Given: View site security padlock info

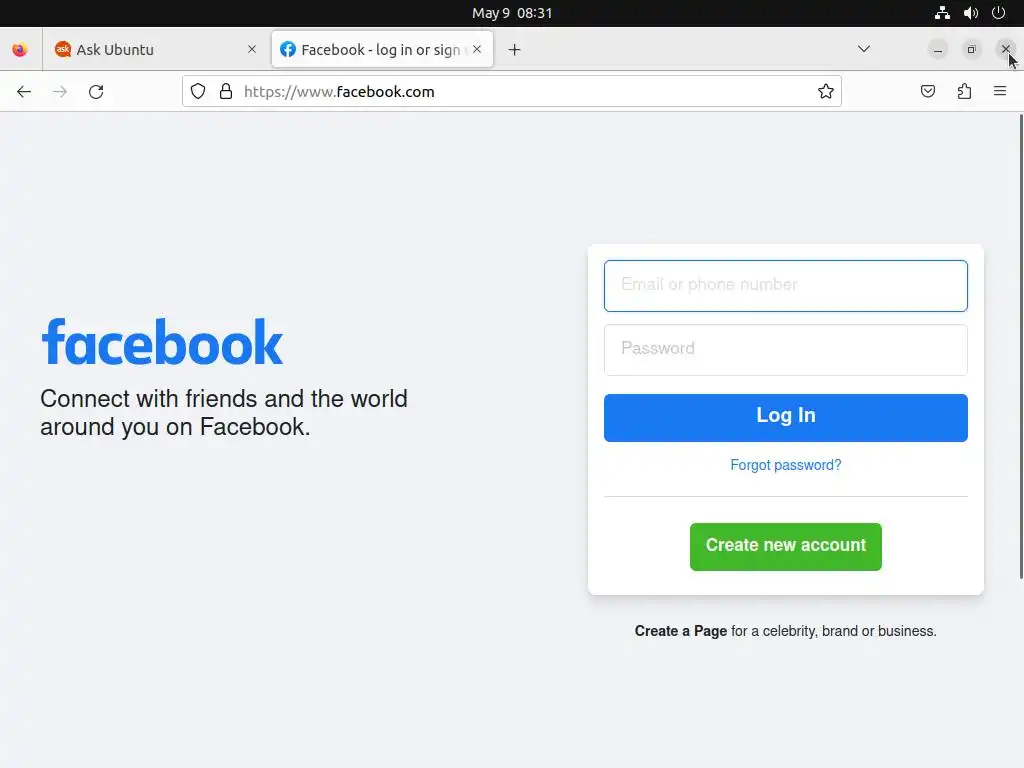Looking at the screenshot, I should tap(226, 91).
